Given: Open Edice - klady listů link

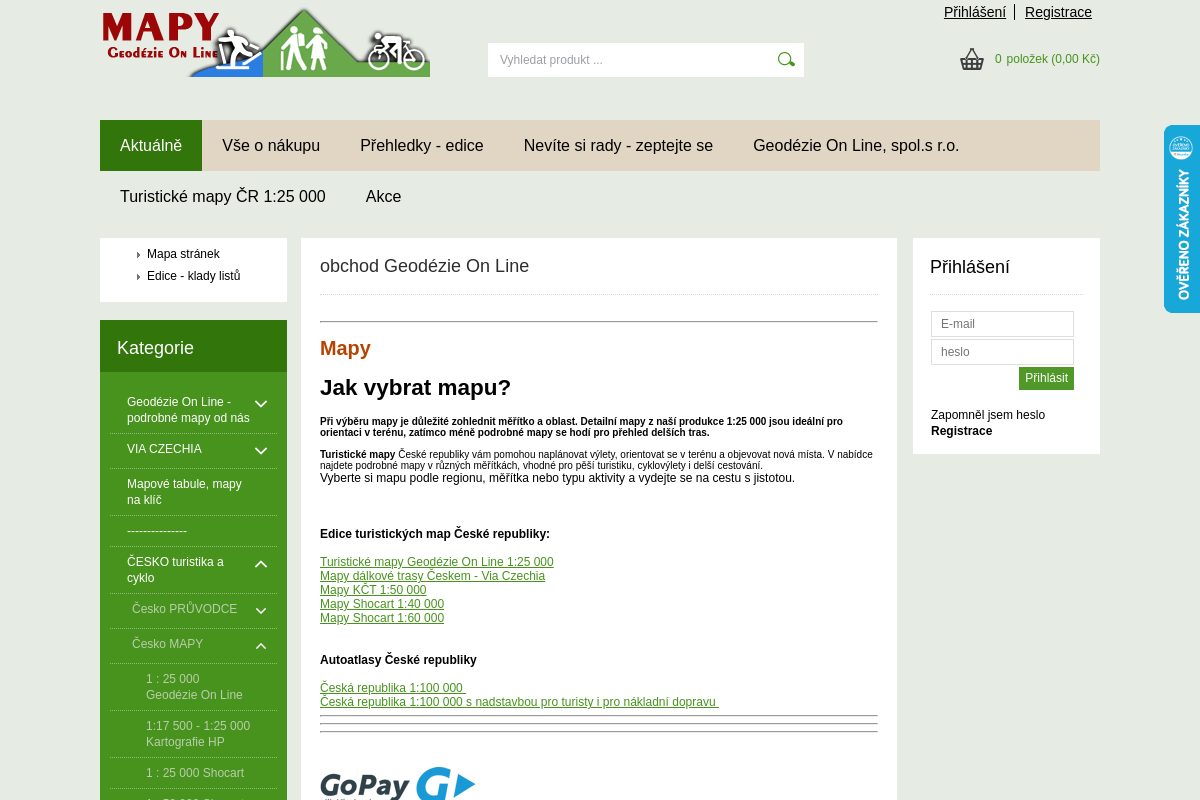Looking at the screenshot, I should [193, 276].
